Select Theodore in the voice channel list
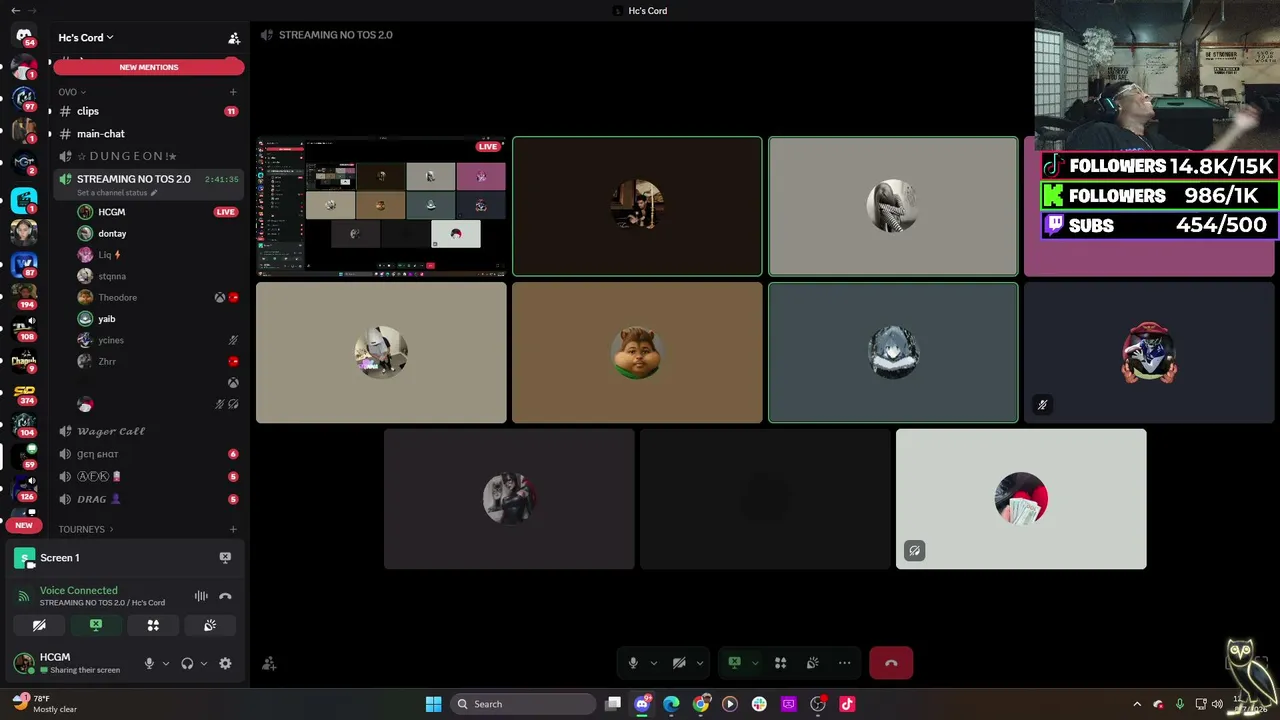 tap(159, 297)
